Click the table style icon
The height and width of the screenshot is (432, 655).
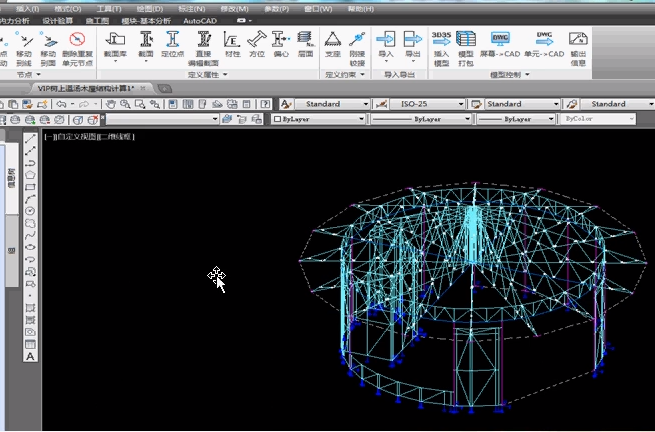[476, 104]
